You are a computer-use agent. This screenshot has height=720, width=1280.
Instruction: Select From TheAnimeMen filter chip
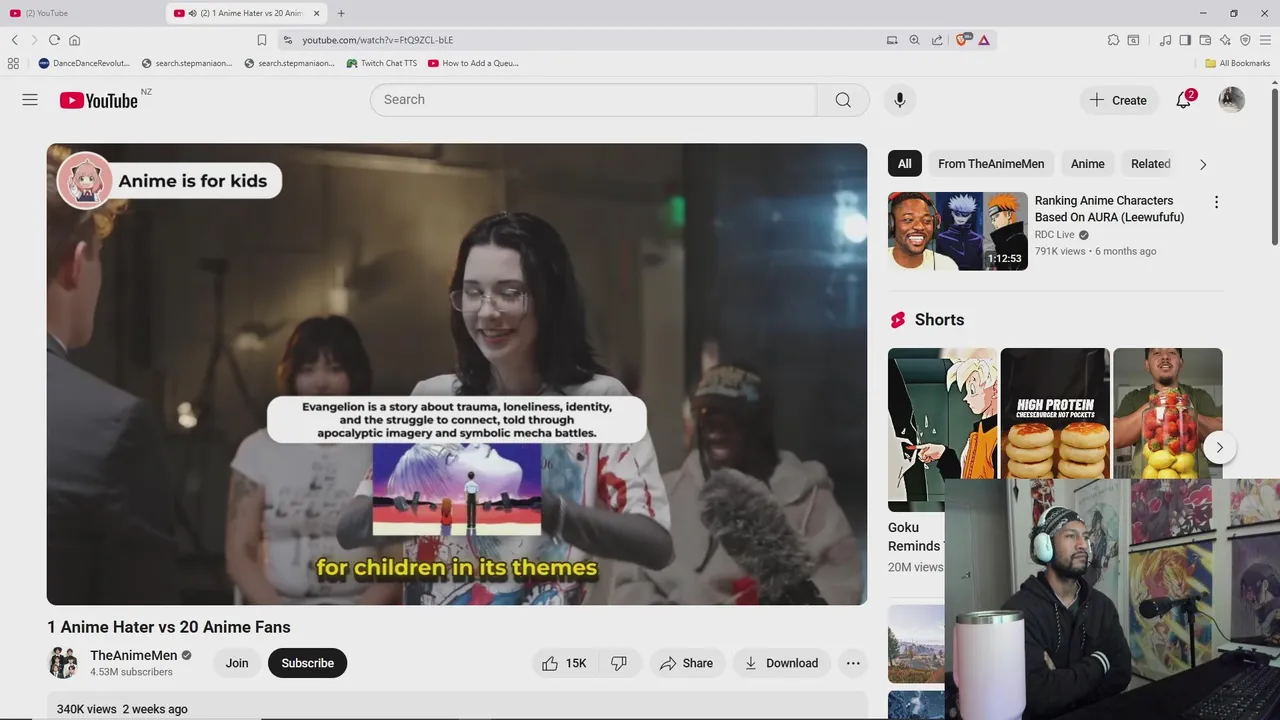click(x=991, y=164)
